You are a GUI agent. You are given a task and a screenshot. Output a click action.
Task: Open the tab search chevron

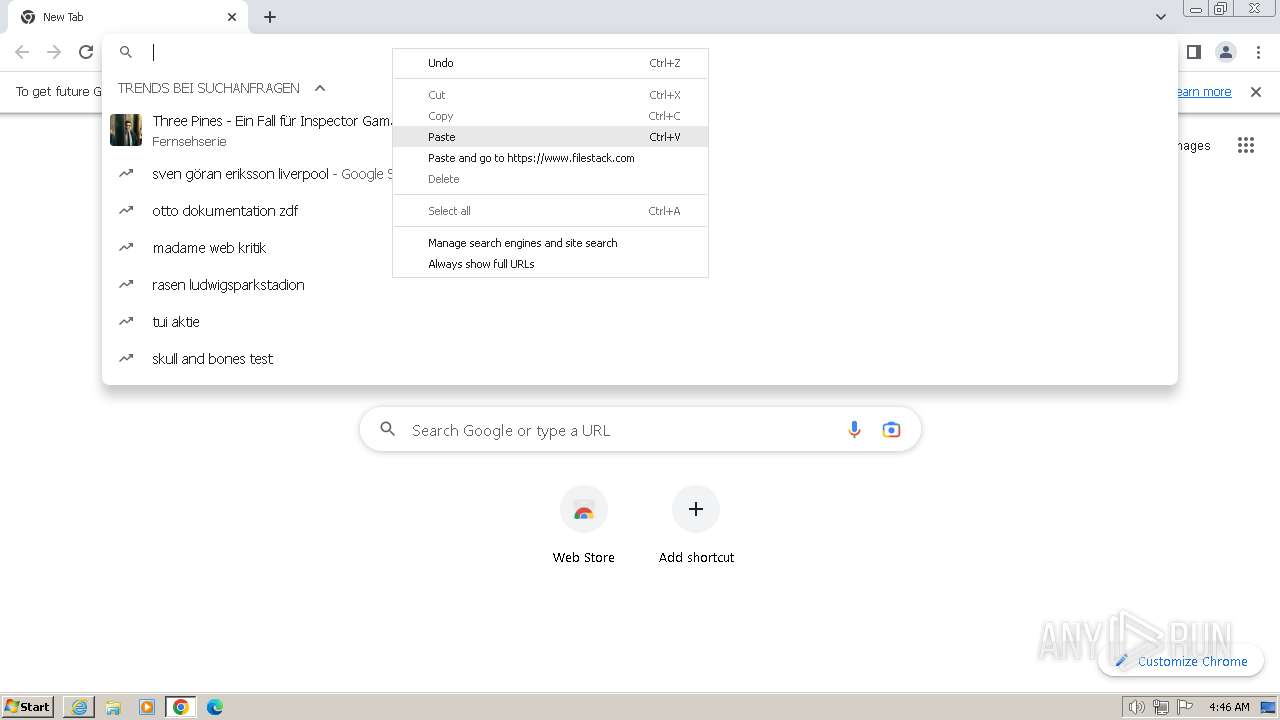click(1160, 17)
